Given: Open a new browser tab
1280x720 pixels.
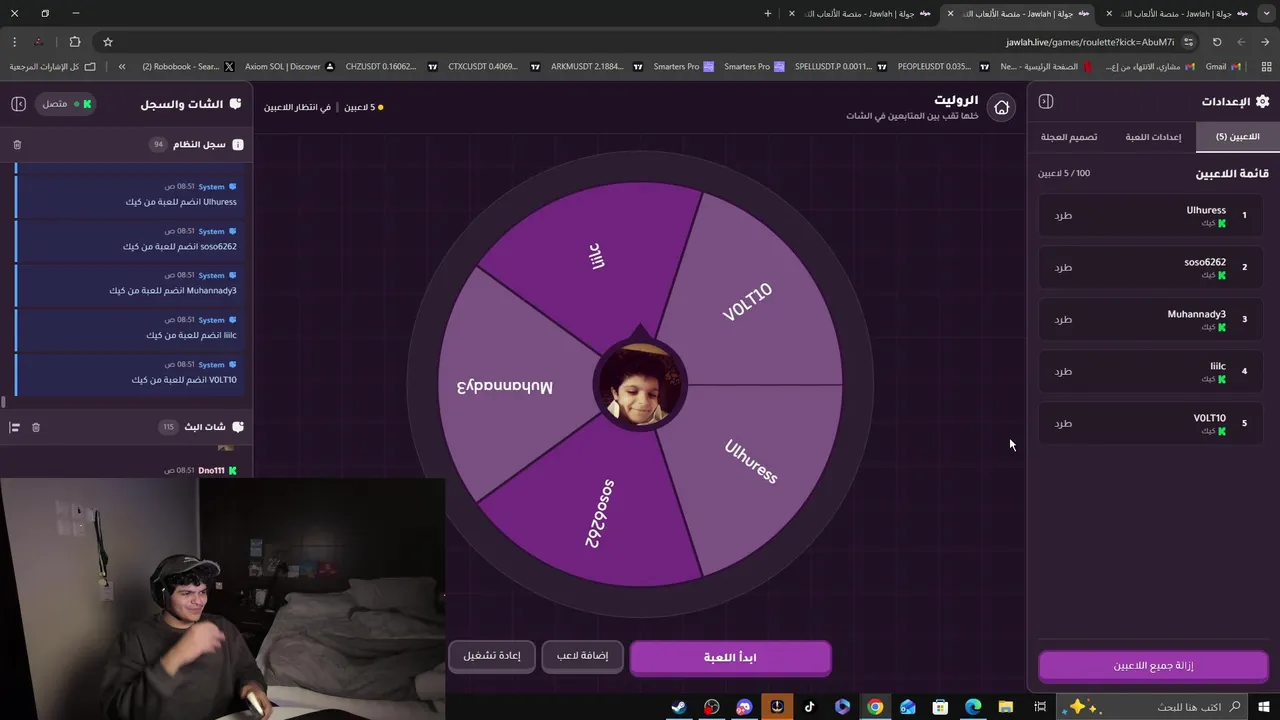Looking at the screenshot, I should (768, 13).
